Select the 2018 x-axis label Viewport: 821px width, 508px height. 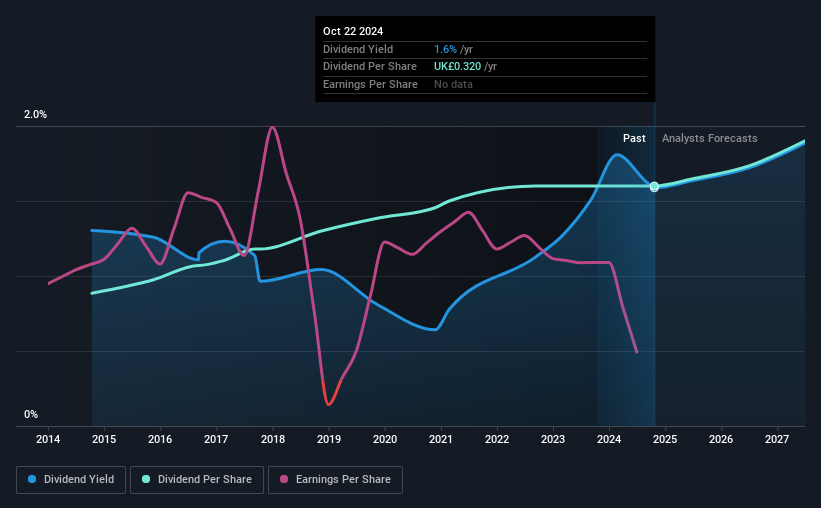tap(273, 439)
